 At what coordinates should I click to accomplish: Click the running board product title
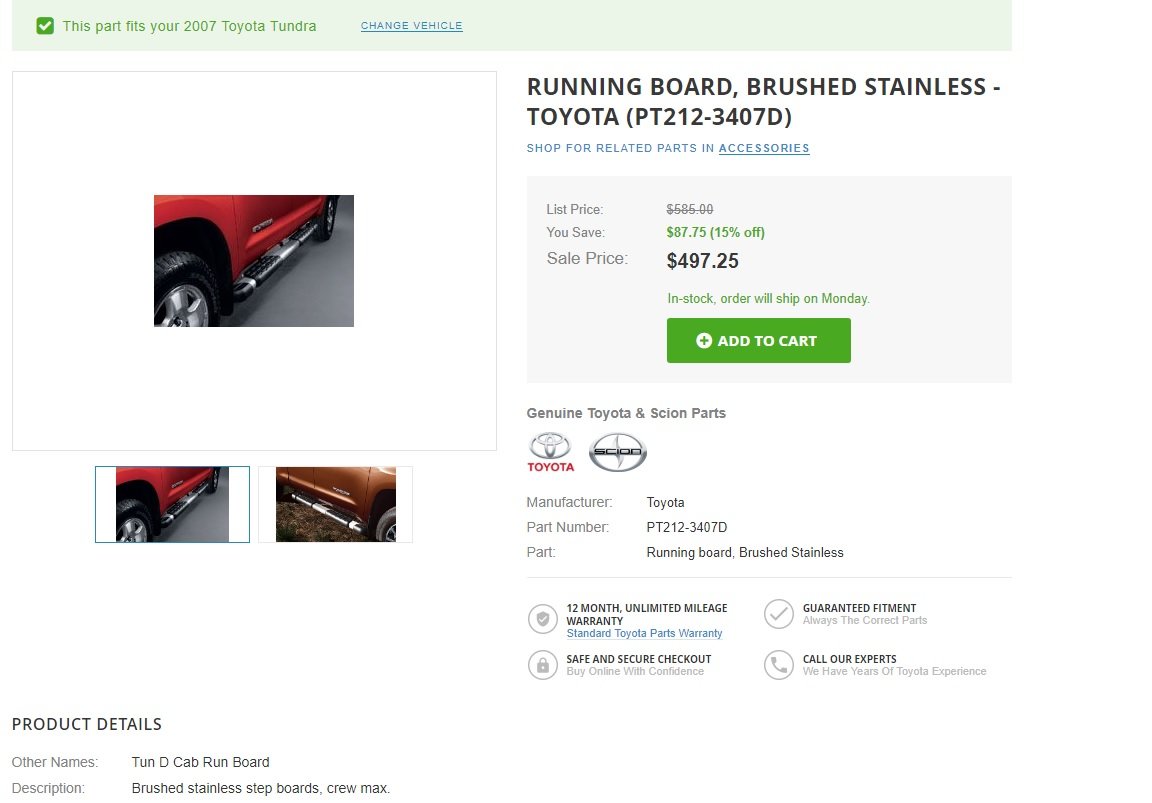tap(763, 101)
